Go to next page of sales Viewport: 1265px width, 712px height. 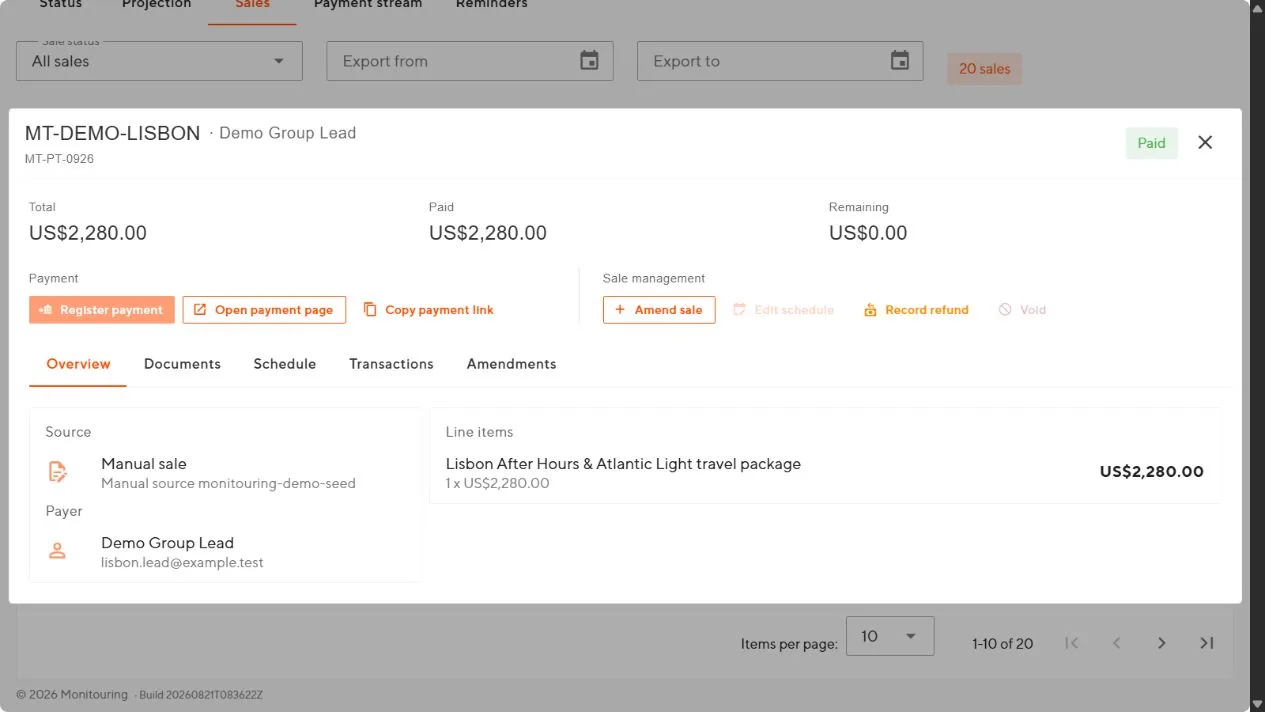click(1161, 643)
